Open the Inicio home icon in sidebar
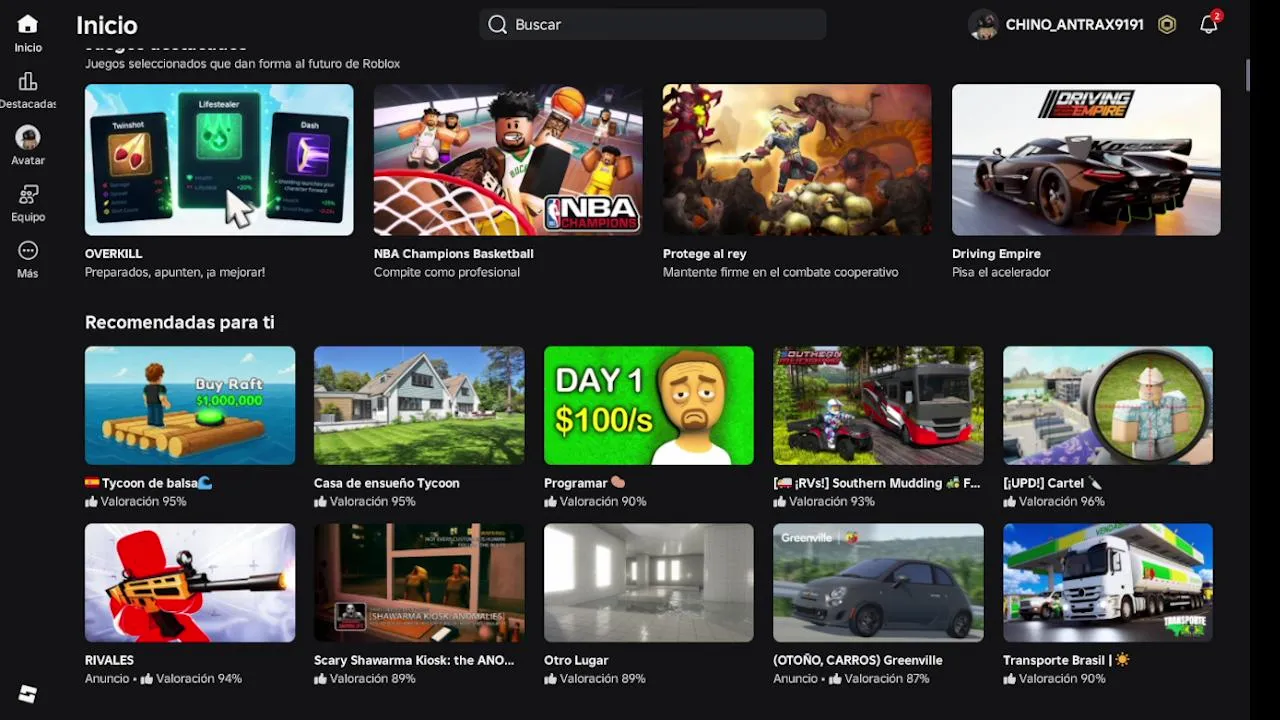 pos(28,24)
